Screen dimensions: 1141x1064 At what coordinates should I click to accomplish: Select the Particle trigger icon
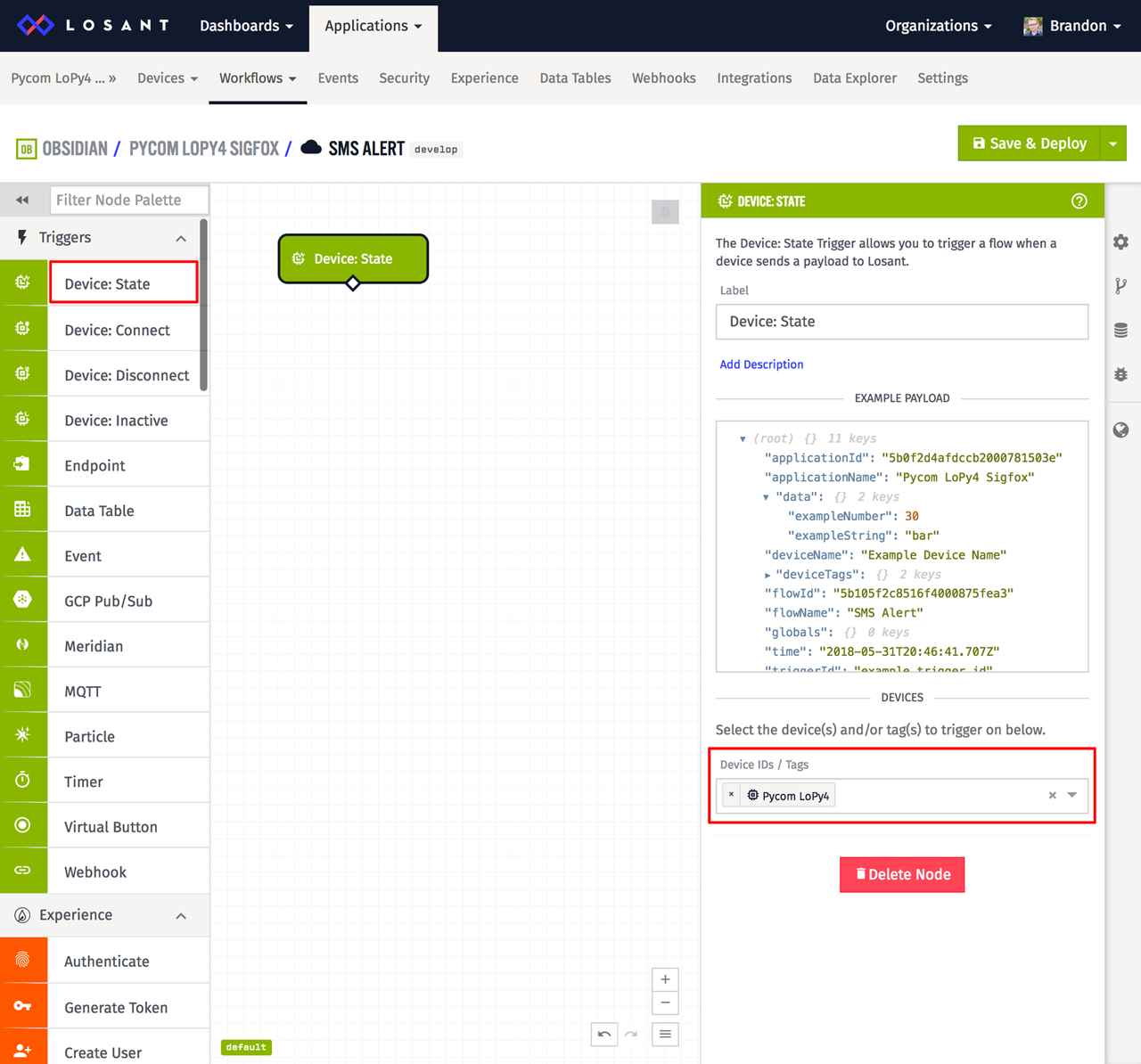(23, 734)
